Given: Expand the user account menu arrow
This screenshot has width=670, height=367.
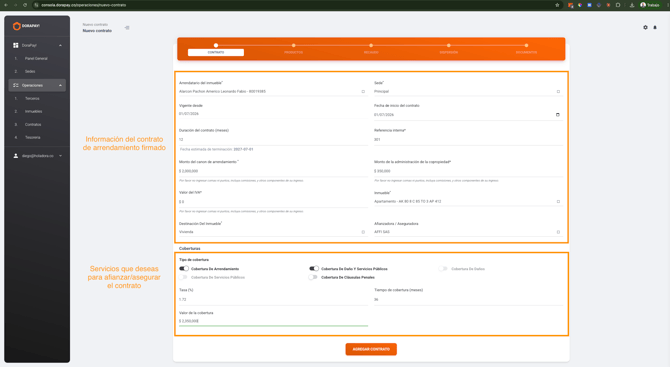Looking at the screenshot, I should coord(60,156).
